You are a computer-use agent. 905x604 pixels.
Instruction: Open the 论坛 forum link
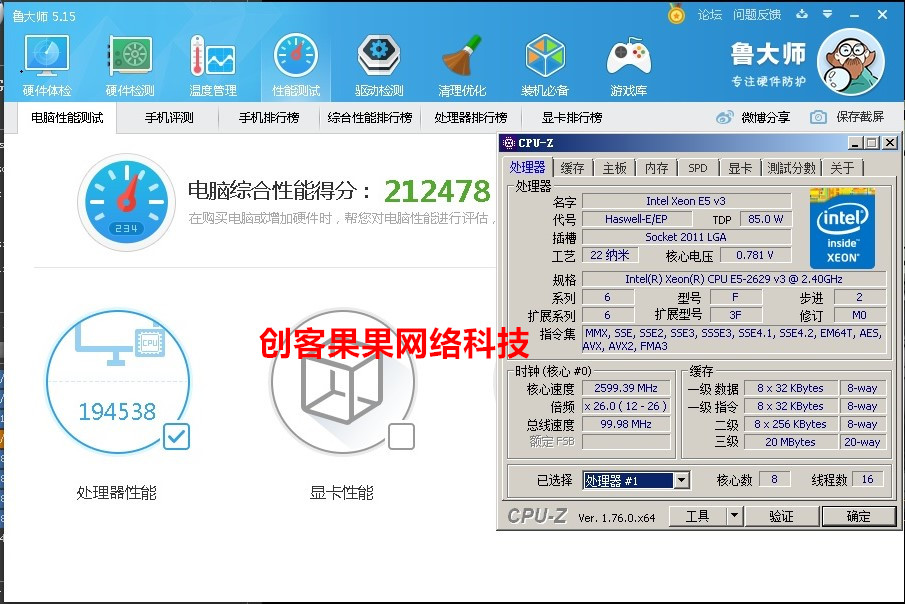(x=709, y=15)
